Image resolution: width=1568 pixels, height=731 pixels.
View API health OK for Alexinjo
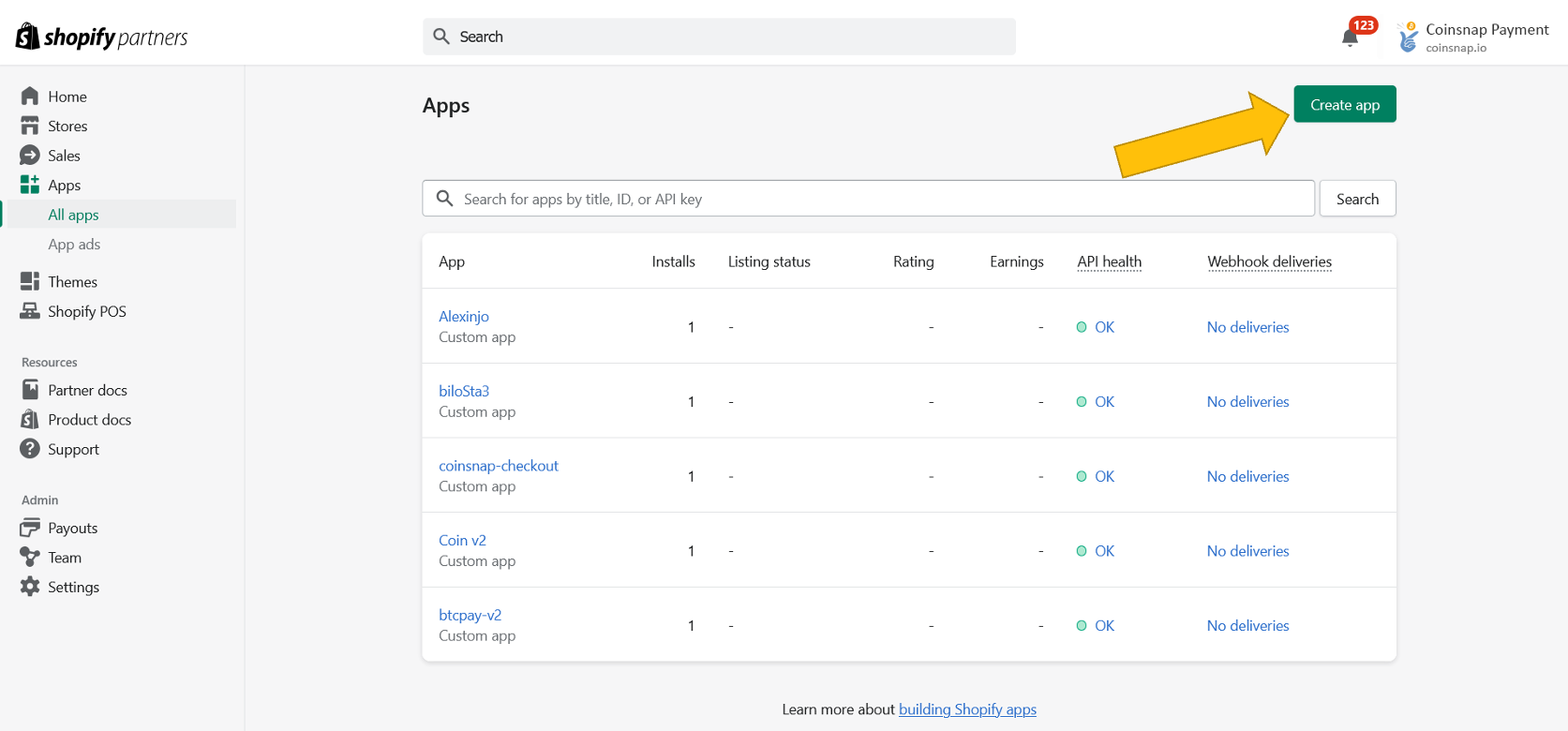click(1104, 327)
